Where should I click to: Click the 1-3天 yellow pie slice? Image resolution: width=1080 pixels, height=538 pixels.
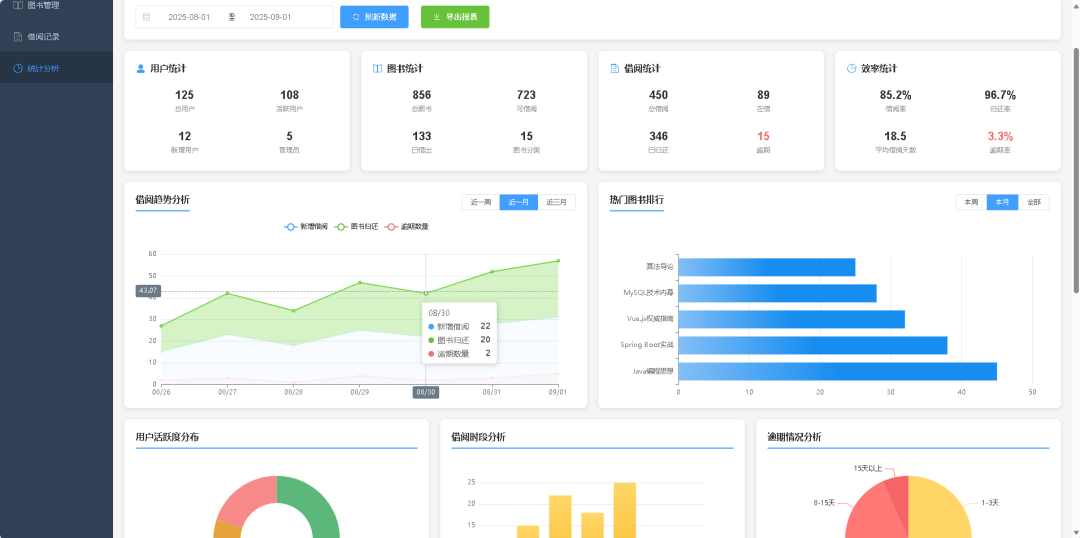click(x=940, y=510)
